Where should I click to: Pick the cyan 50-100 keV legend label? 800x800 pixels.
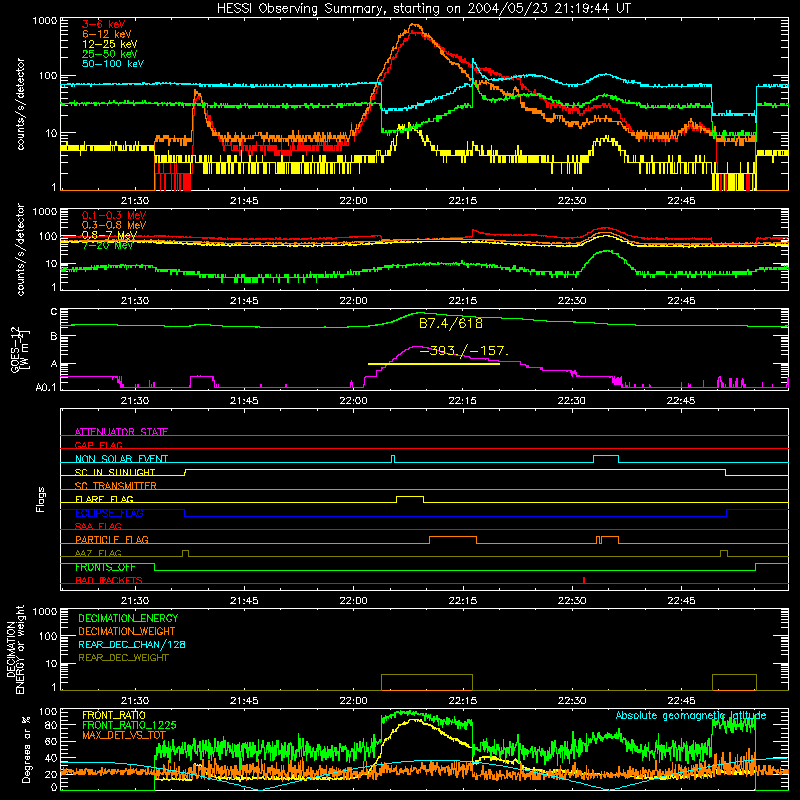click(x=112, y=64)
